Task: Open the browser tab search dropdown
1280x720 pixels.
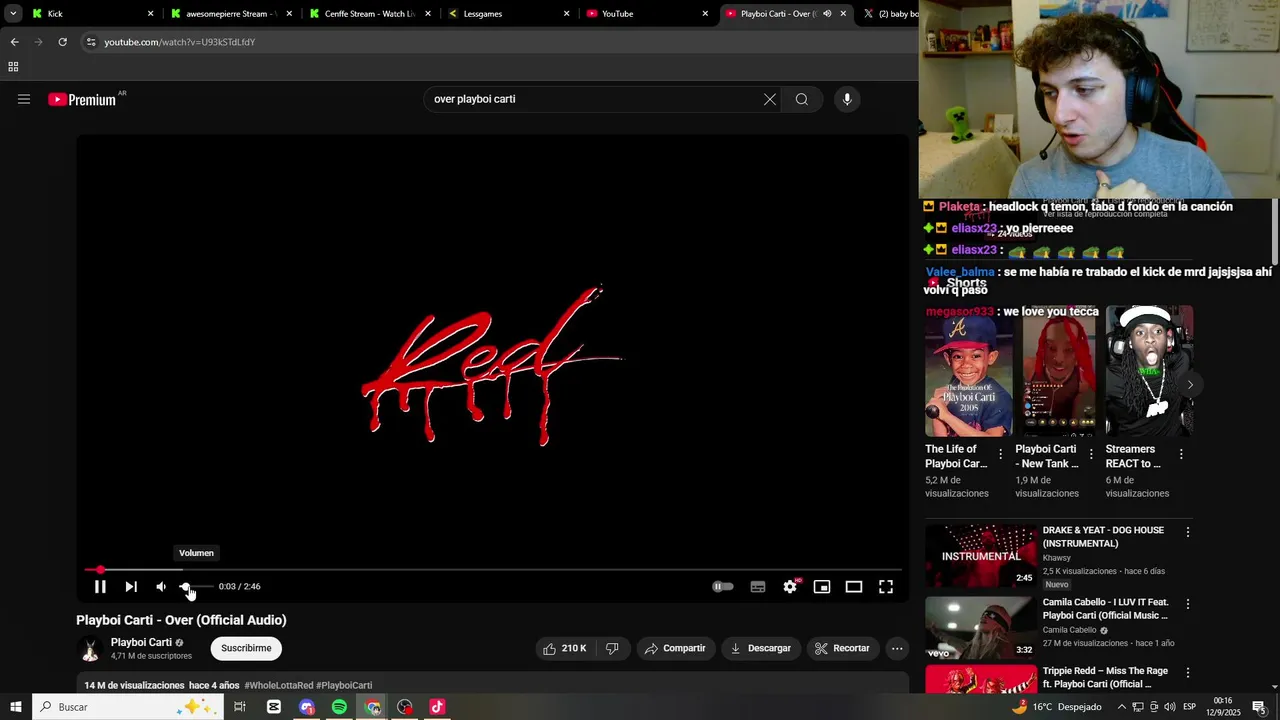Action: (13, 14)
